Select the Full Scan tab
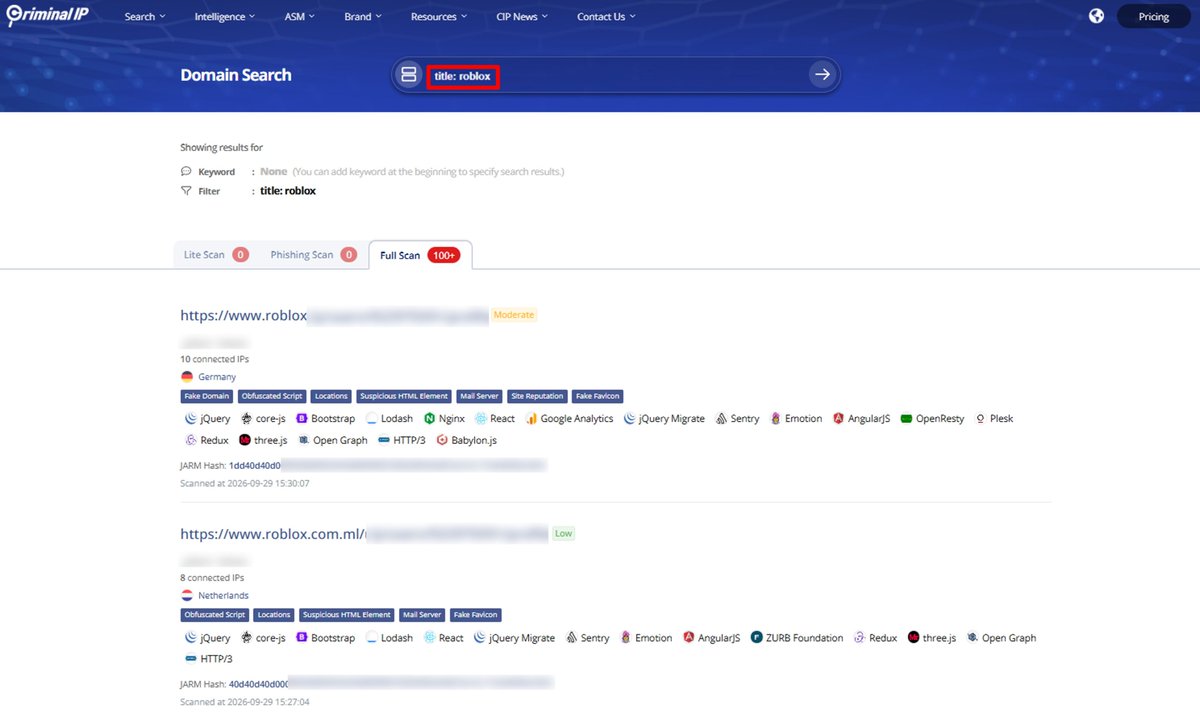 pyautogui.click(x=420, y=255)
